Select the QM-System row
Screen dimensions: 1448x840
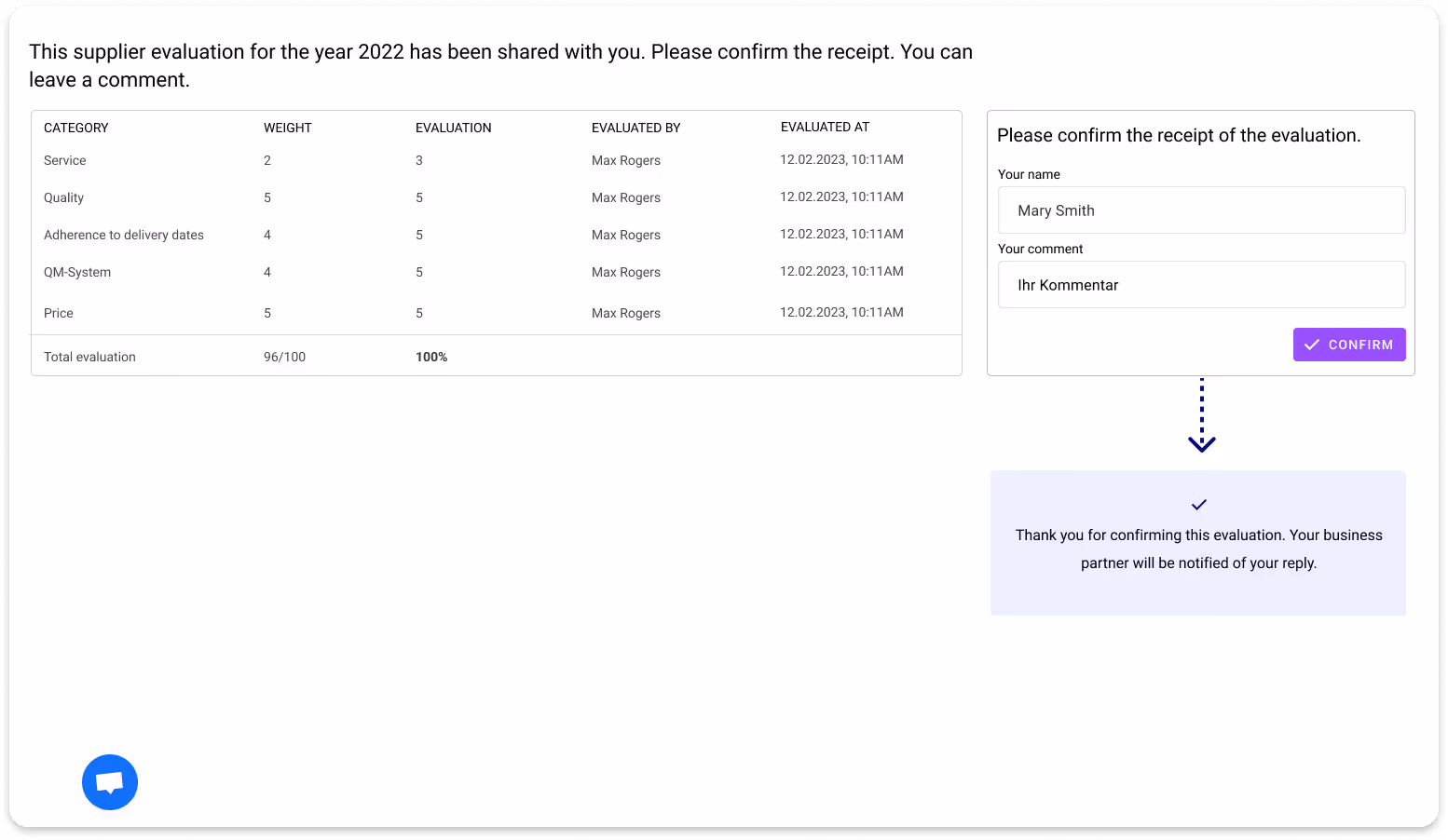click(x=497, y=272)
